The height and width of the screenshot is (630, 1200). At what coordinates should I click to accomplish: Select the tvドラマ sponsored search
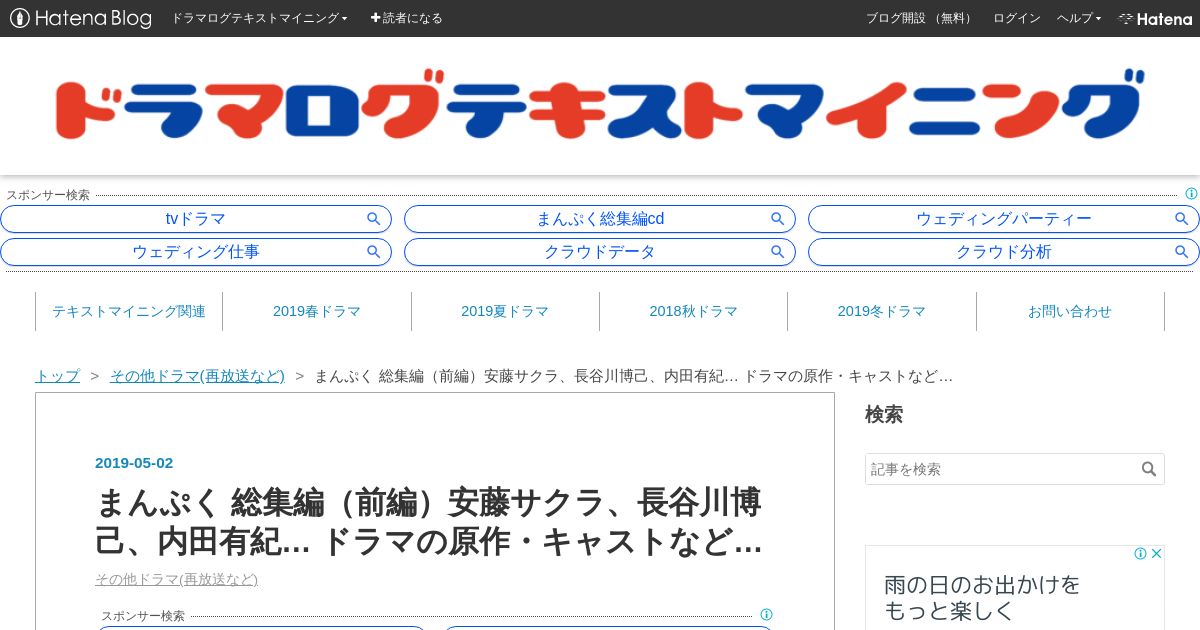tap(196, 219)
